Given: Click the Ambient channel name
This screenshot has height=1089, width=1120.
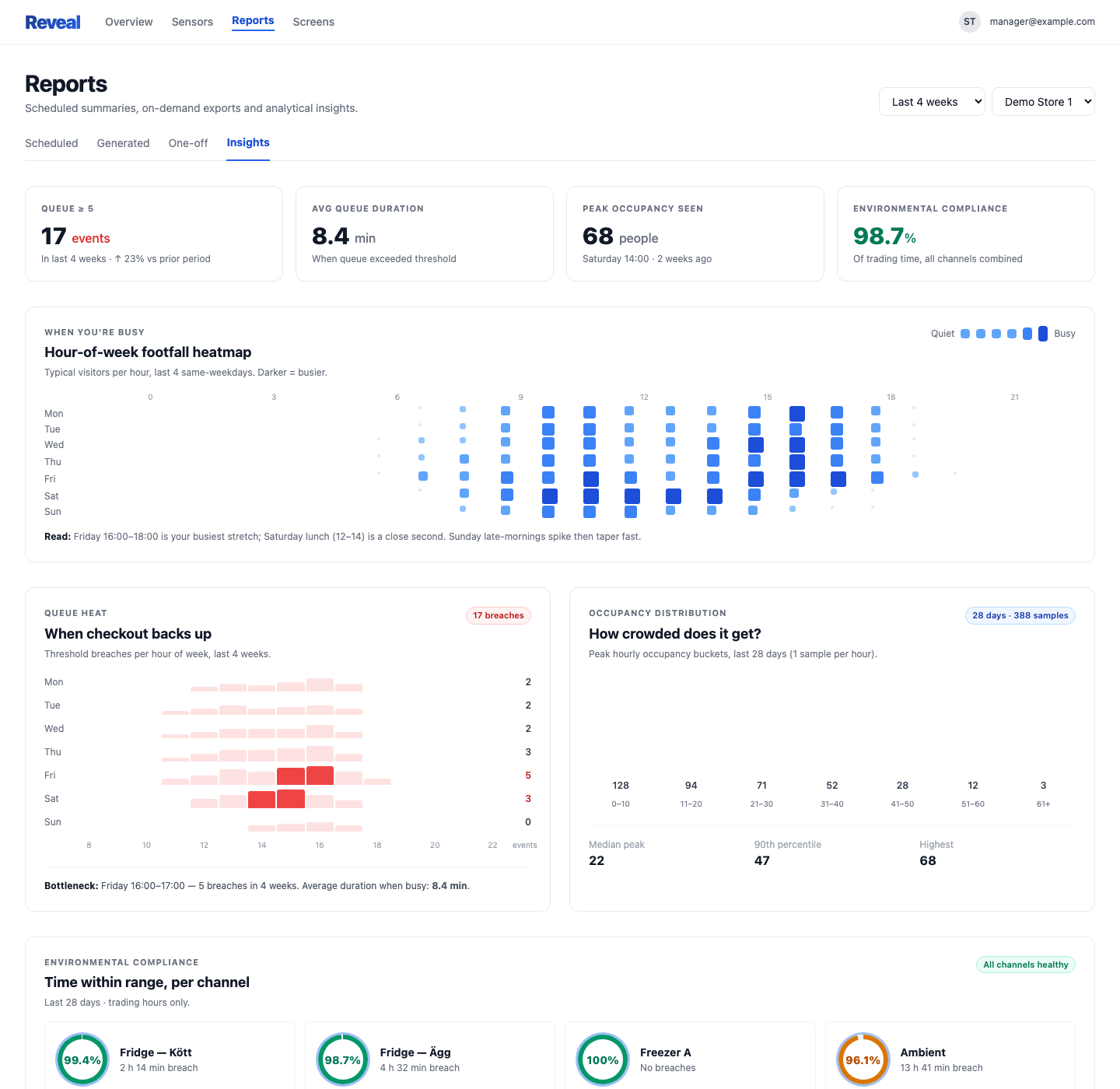Looking at the screenshot, I should 923,1052.
